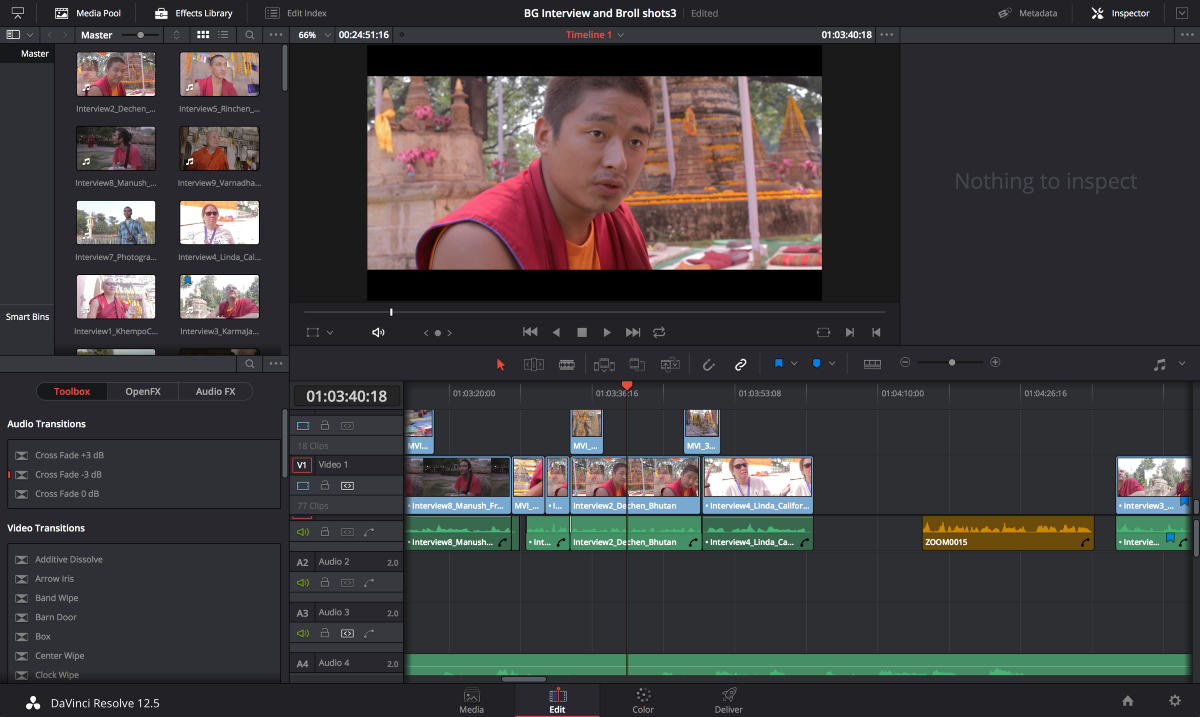Open the Effects Library panel

coord(193,13)
